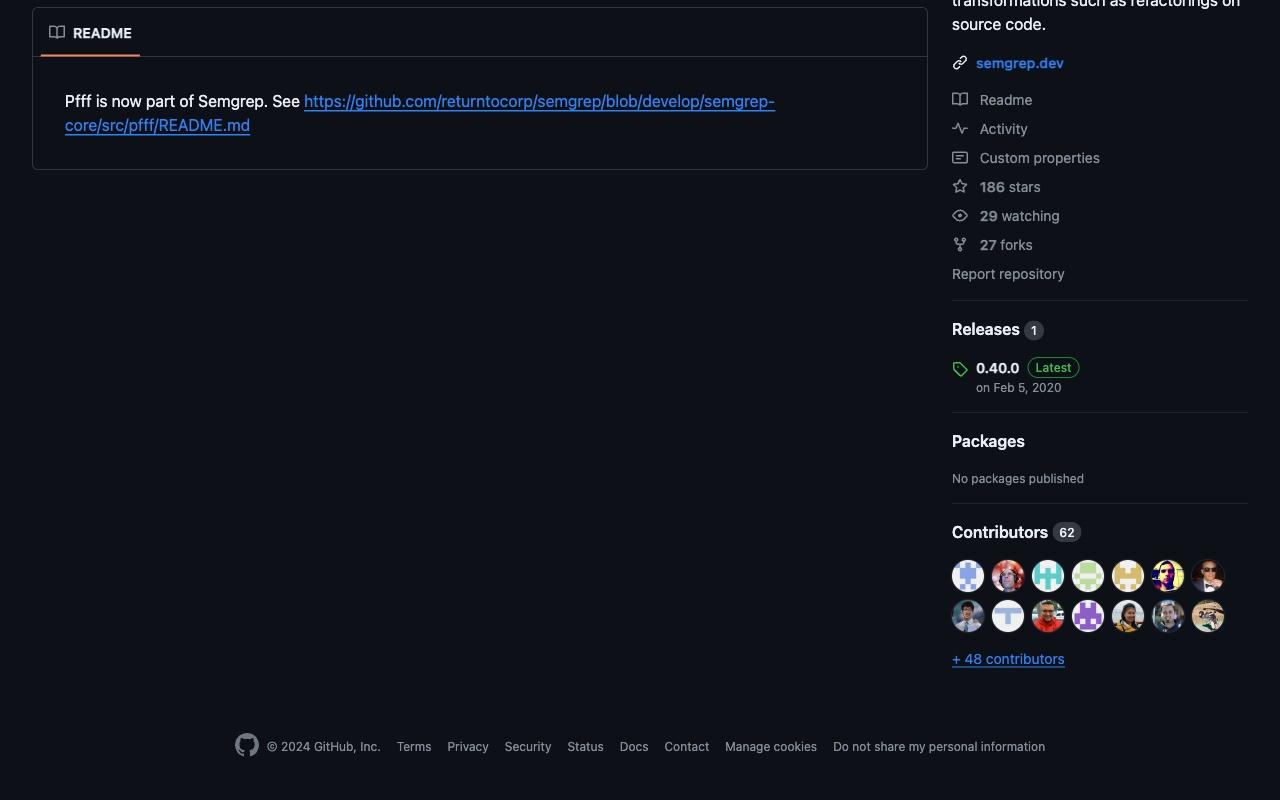Click the fork icon beside 27 forks
This screenshot has height=800, width=1280.
coord(960,245)
